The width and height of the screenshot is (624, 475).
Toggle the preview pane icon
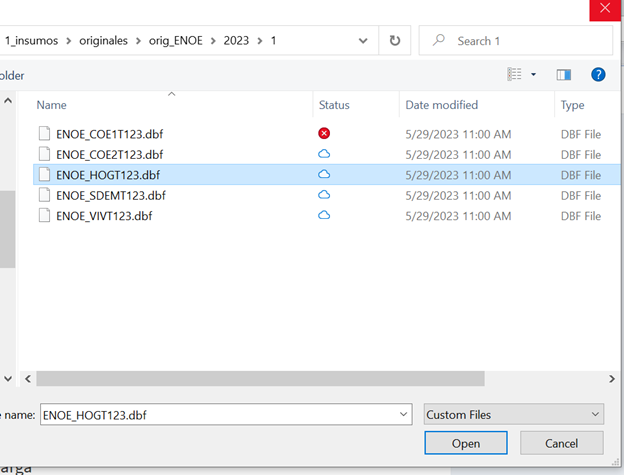tap(563, 75)
